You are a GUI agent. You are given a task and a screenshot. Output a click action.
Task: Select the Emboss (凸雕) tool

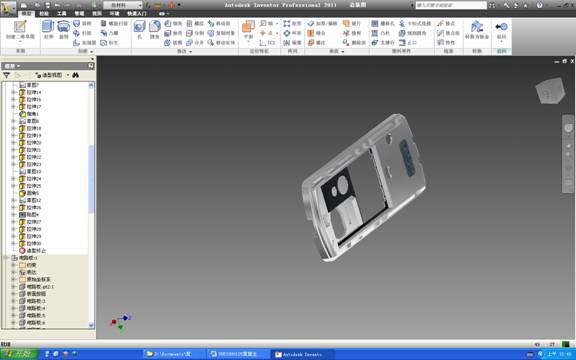pos(109,33)
